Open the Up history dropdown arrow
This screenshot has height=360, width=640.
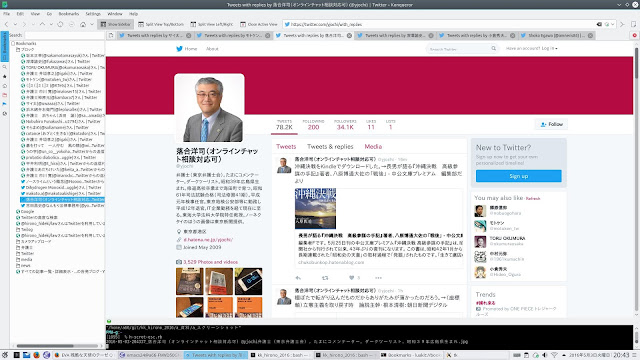pyautogui.click(x=51, y=24)
